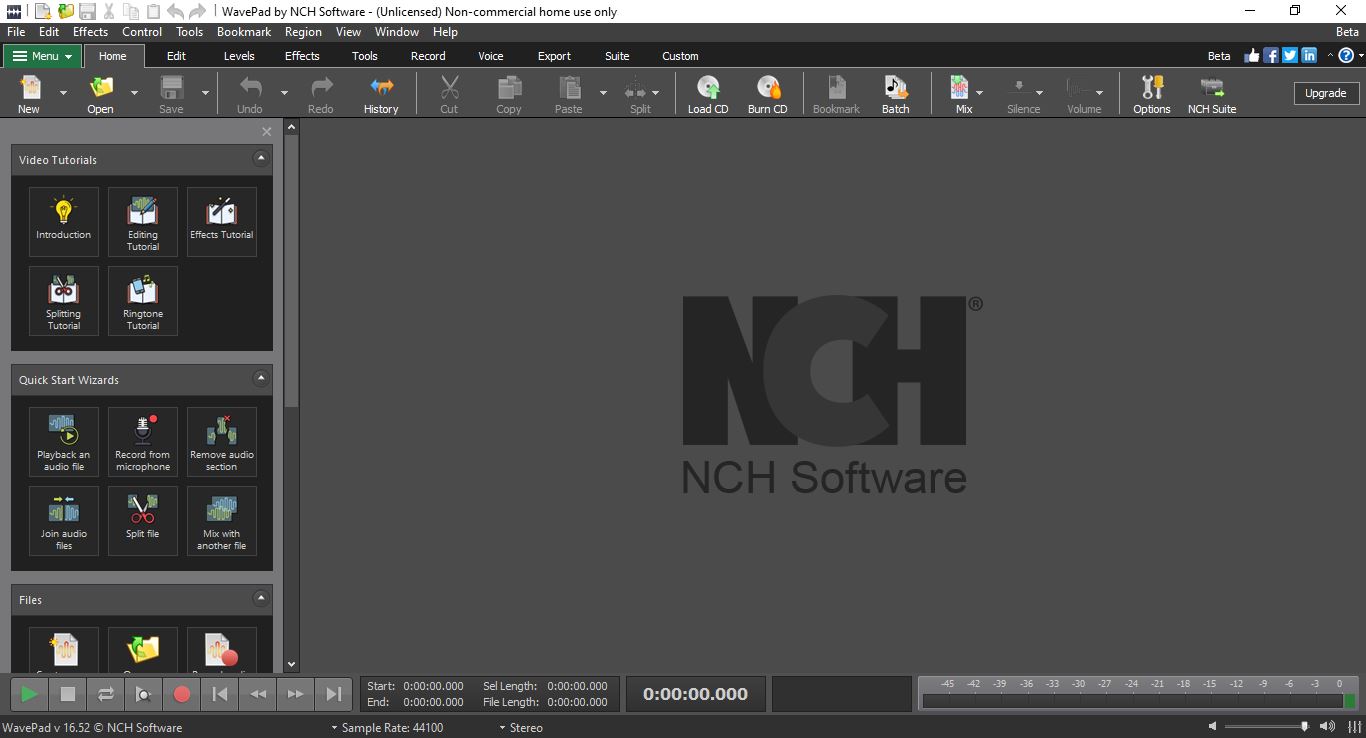Switch to the Export ribbon tab
This screenshot has width=1366, height=738.
click(554, 56)
